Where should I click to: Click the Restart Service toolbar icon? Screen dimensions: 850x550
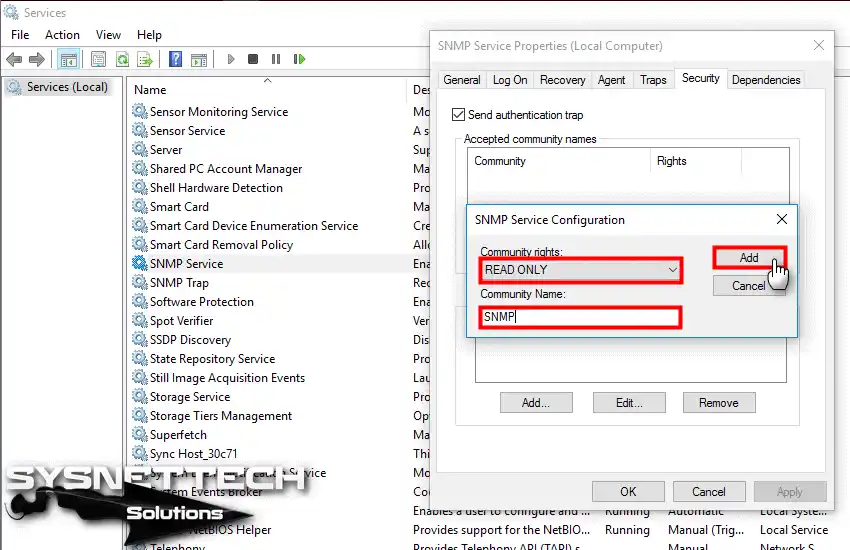click(299, 59)
